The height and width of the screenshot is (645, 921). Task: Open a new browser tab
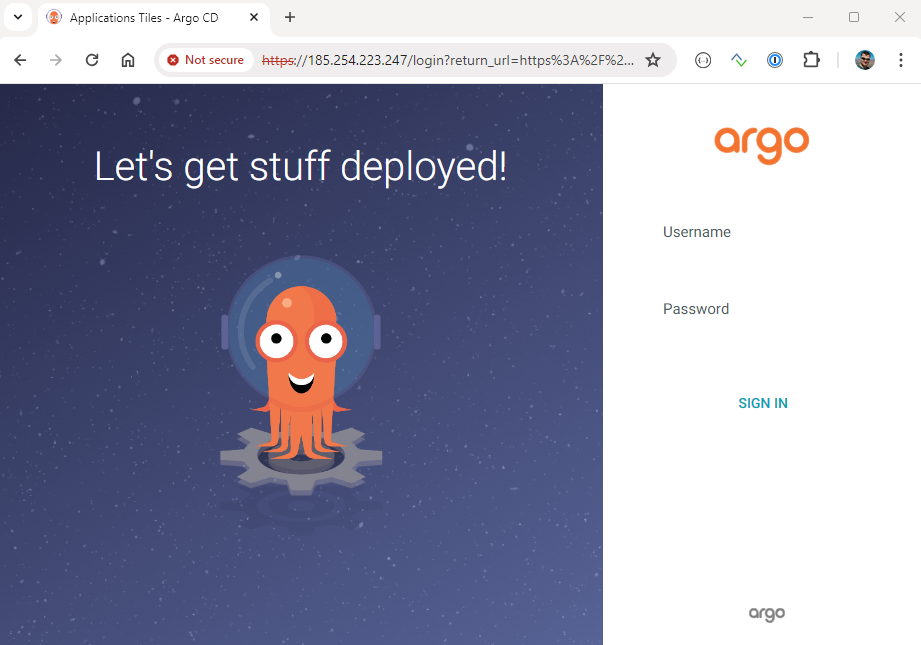point(290,17)
